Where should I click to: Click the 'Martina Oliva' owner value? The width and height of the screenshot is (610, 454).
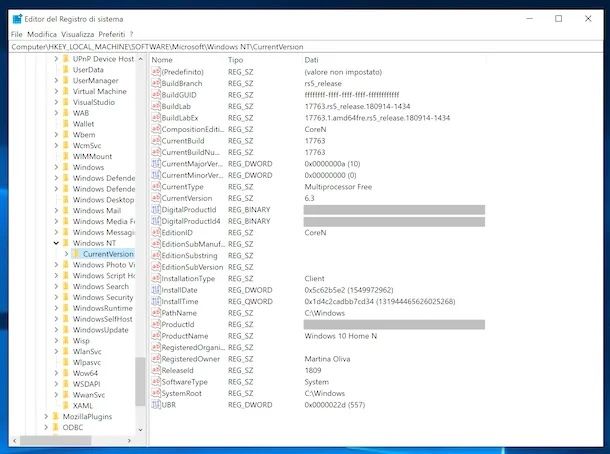(x=327, y=359)
